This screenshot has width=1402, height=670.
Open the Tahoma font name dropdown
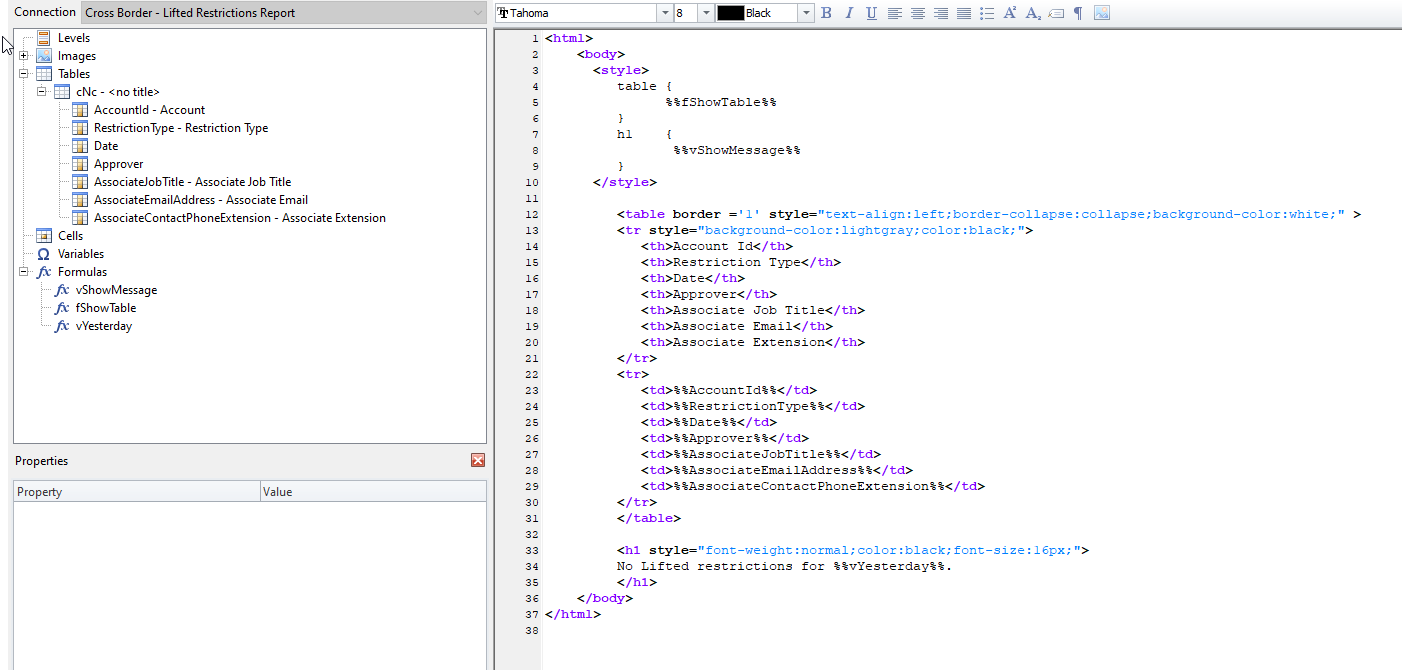664,13
